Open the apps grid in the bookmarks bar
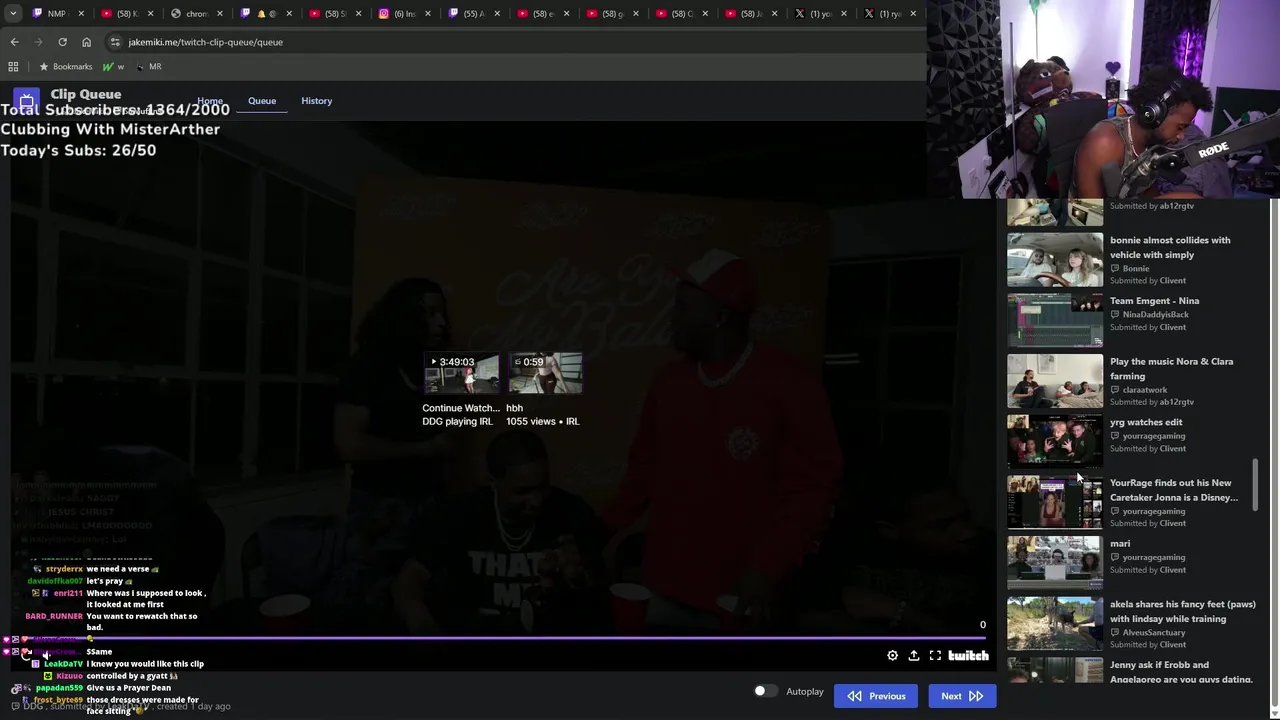 click(13, 66)
